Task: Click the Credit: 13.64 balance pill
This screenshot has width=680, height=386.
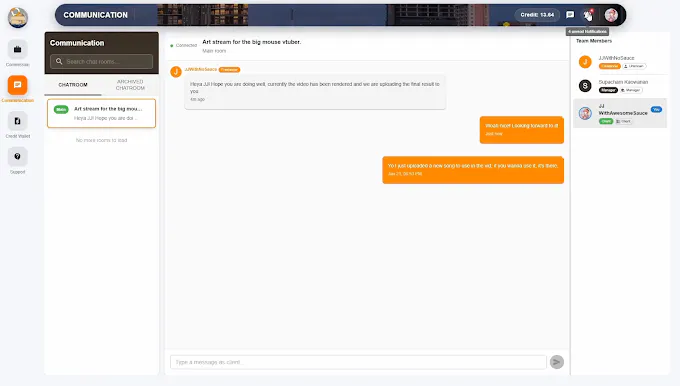Action: pos(537,15)
